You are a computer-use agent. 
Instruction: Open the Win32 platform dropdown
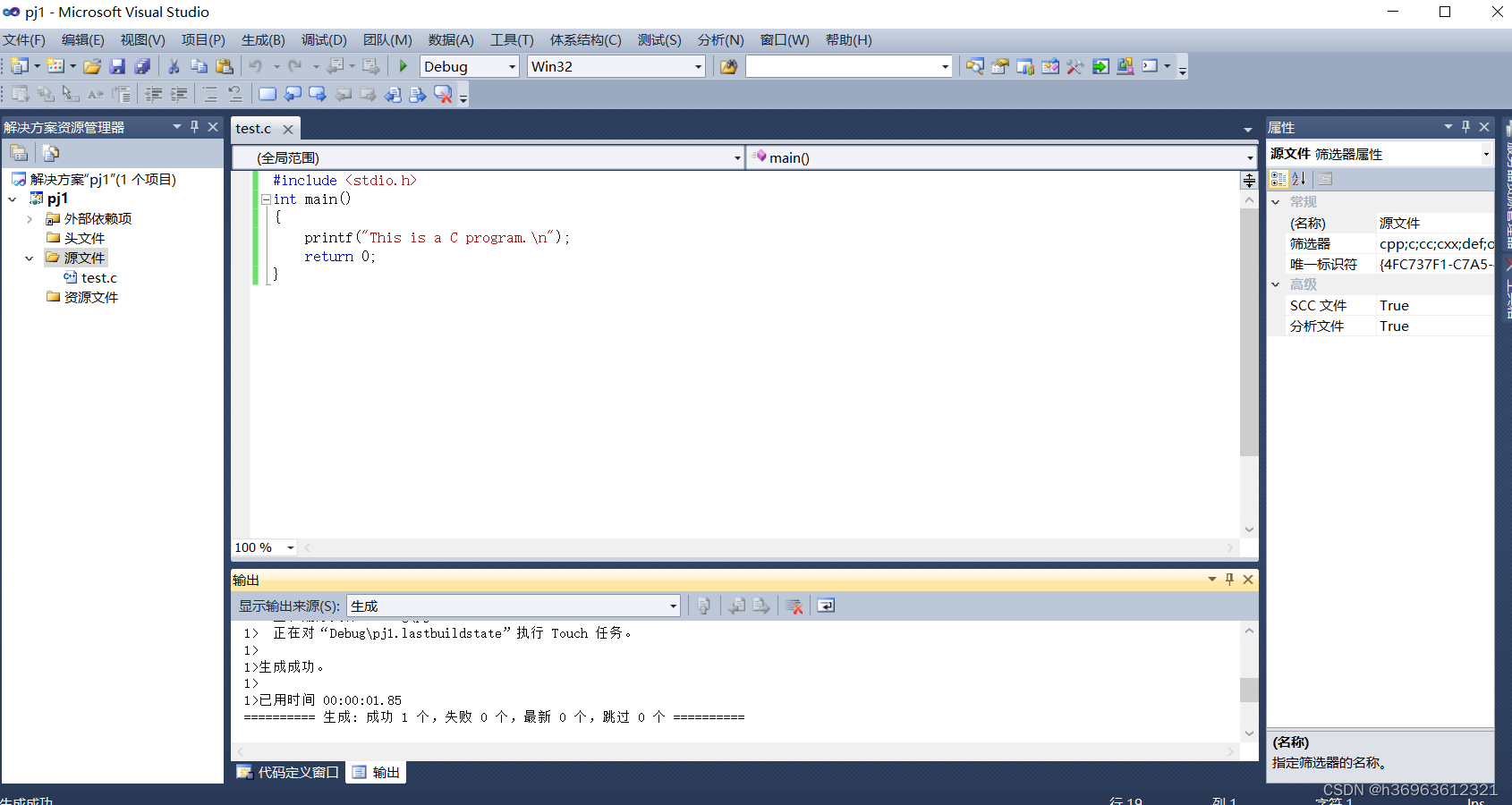[x=698, y=66]
